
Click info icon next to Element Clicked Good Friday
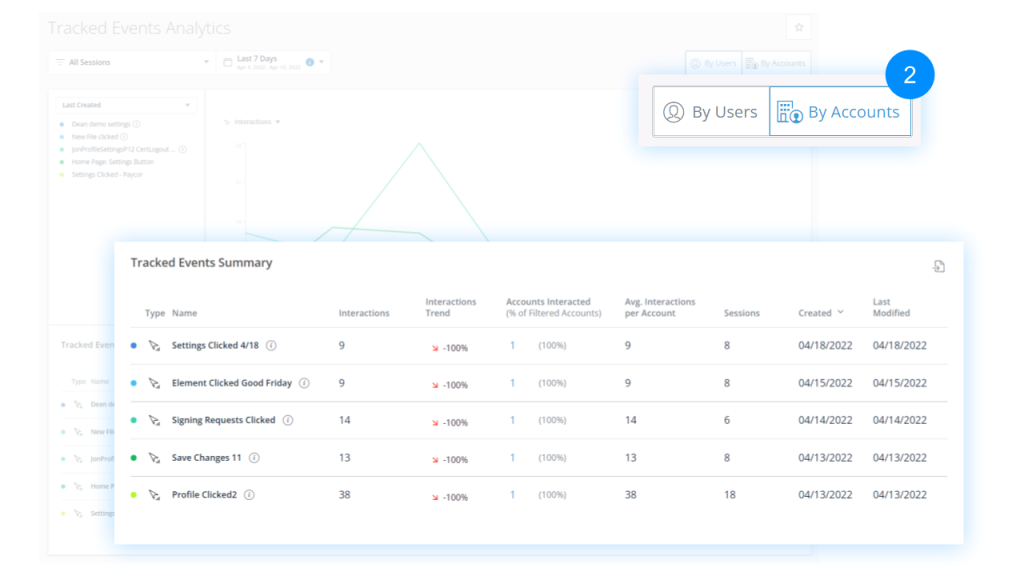(304, 383)
